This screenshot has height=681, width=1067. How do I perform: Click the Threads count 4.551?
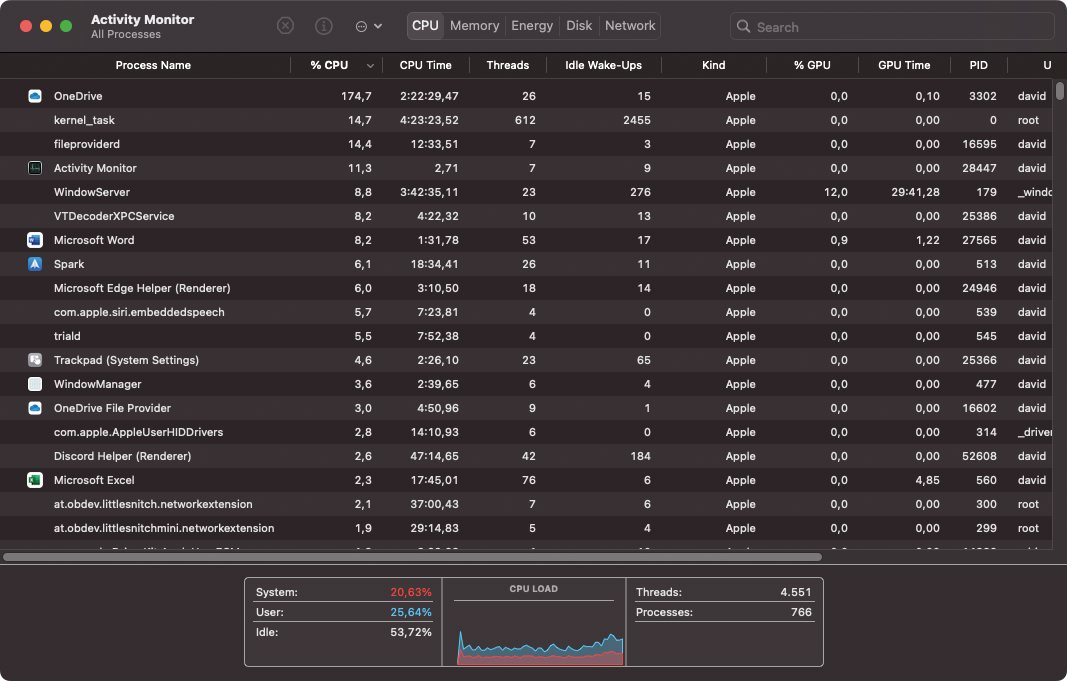coord(796,592)
